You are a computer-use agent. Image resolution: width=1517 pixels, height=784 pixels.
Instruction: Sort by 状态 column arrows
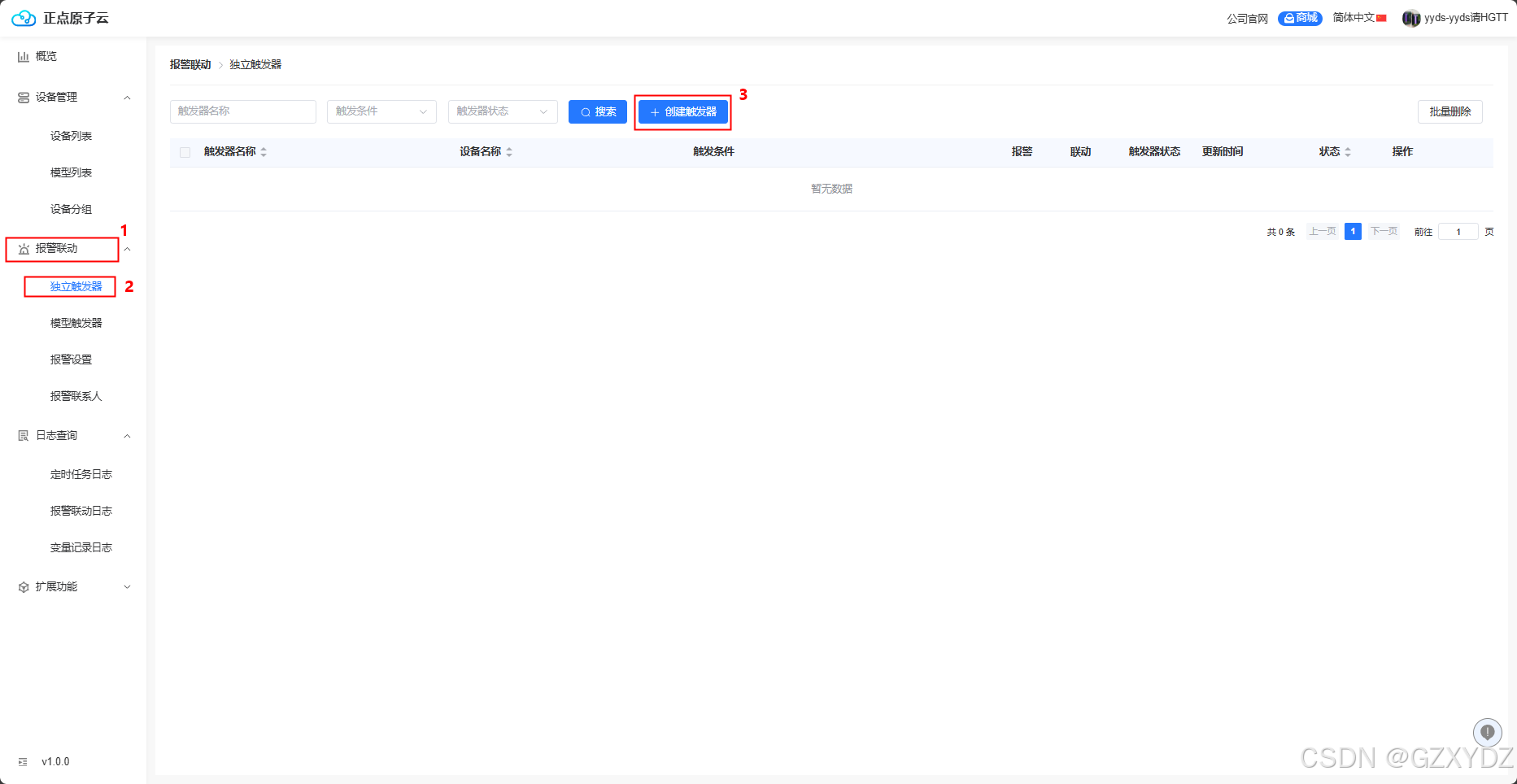coord(1348,152)
